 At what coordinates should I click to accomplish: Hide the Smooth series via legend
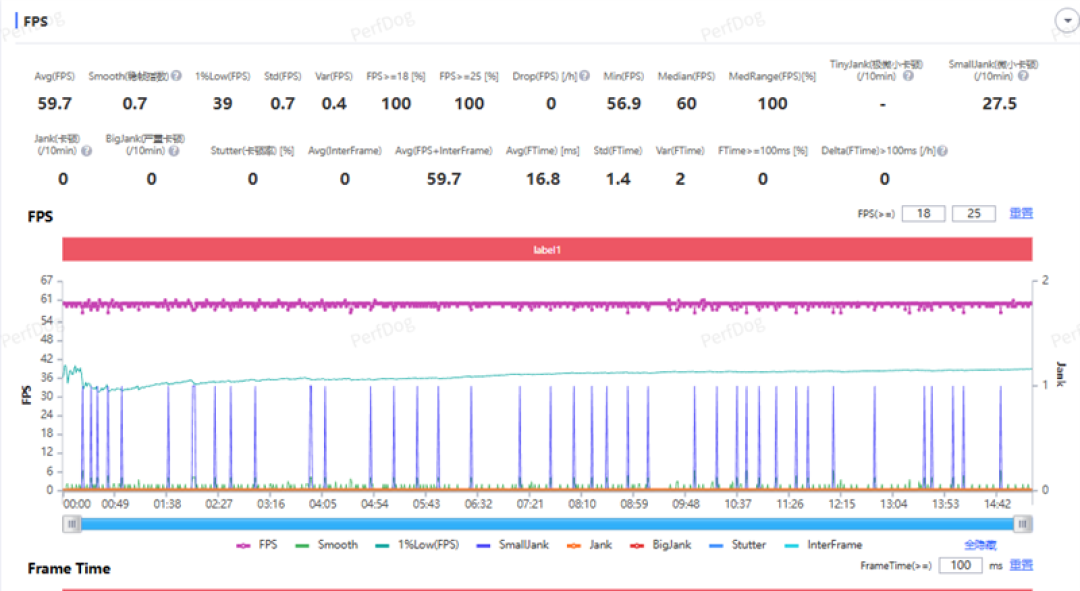click(x=326, y=545)
